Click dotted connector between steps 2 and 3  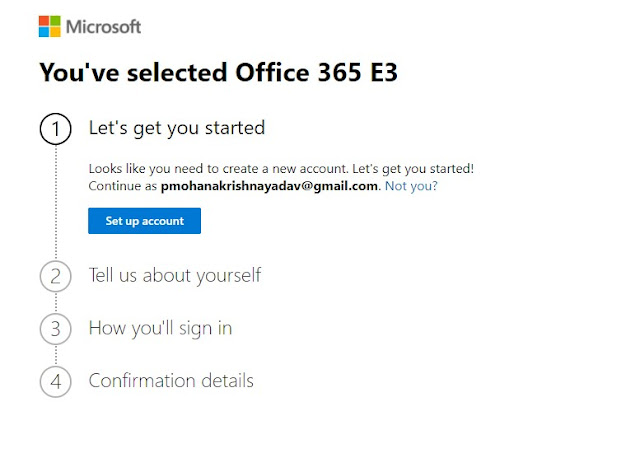click(x=56, y=302)
